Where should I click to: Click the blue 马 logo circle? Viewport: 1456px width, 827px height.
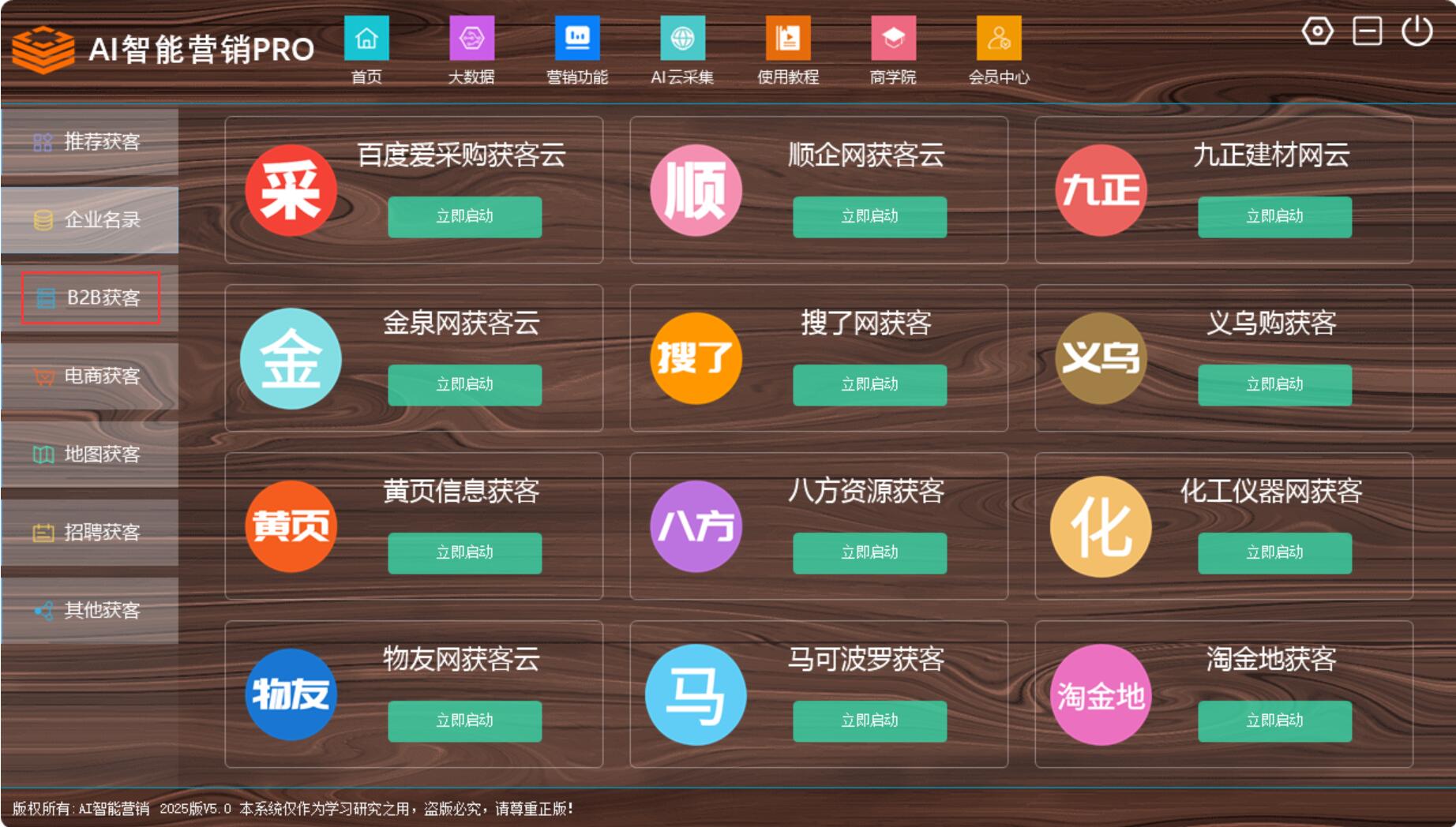(x=696, y=694)
